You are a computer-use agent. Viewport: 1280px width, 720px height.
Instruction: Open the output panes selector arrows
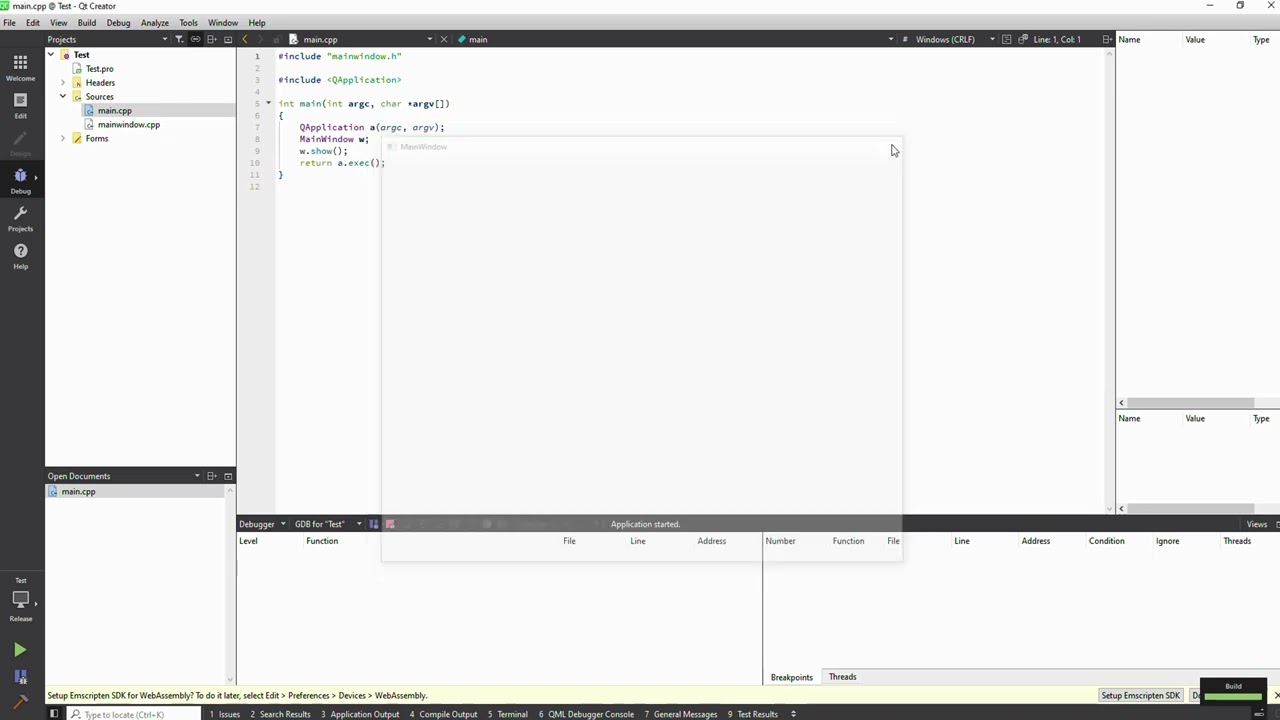pos(793,714)
